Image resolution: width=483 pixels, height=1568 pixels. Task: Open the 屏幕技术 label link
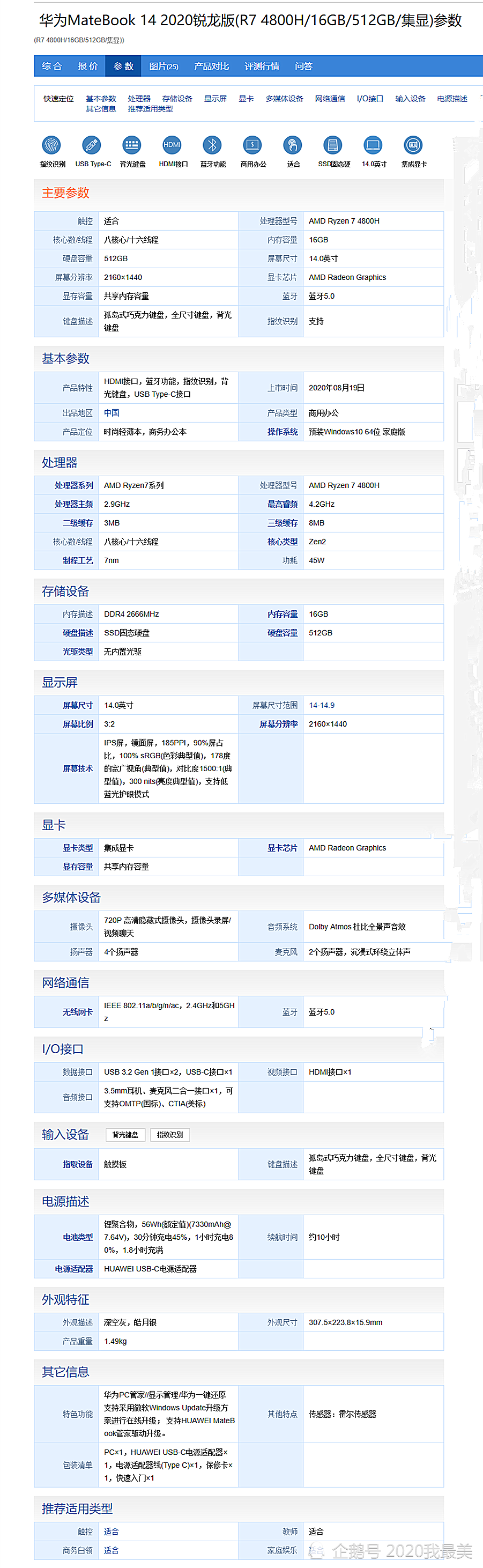[x=78, y=769]
